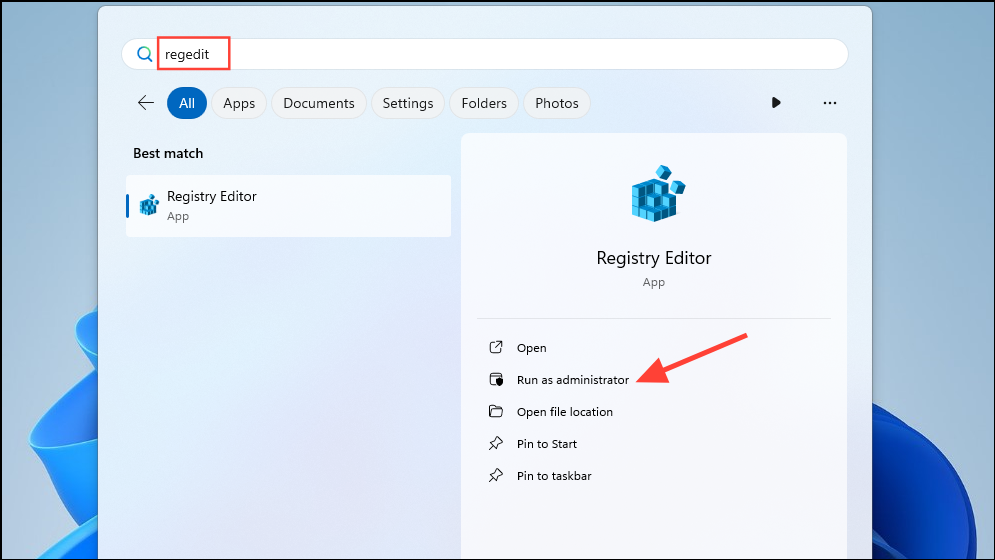Click the small Registry Editor cube icon
995x560 pixels.
pyautogui.click(x=149, y=205)
